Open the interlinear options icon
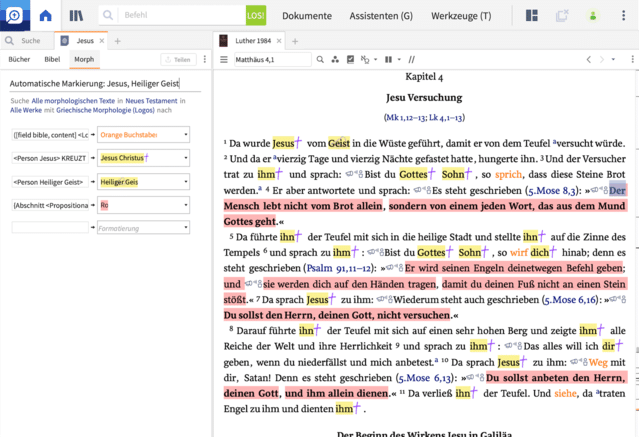 tap(365, 60)
